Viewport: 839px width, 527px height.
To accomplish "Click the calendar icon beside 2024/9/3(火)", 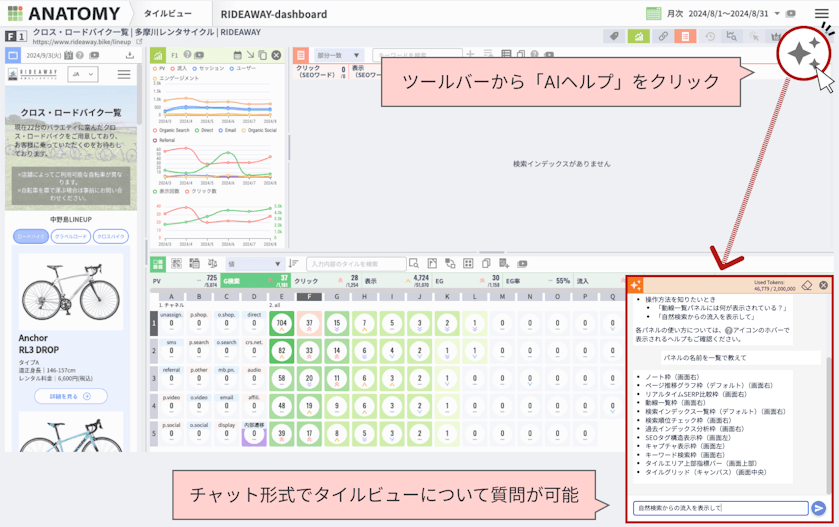I will (68, 55).
